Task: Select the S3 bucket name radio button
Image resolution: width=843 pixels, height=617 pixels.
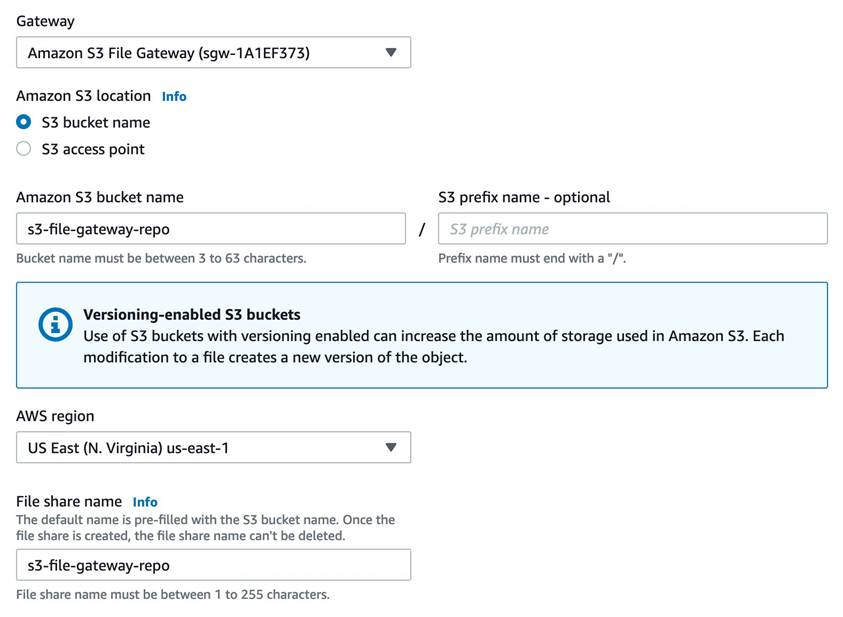Action: coord(24,122)
